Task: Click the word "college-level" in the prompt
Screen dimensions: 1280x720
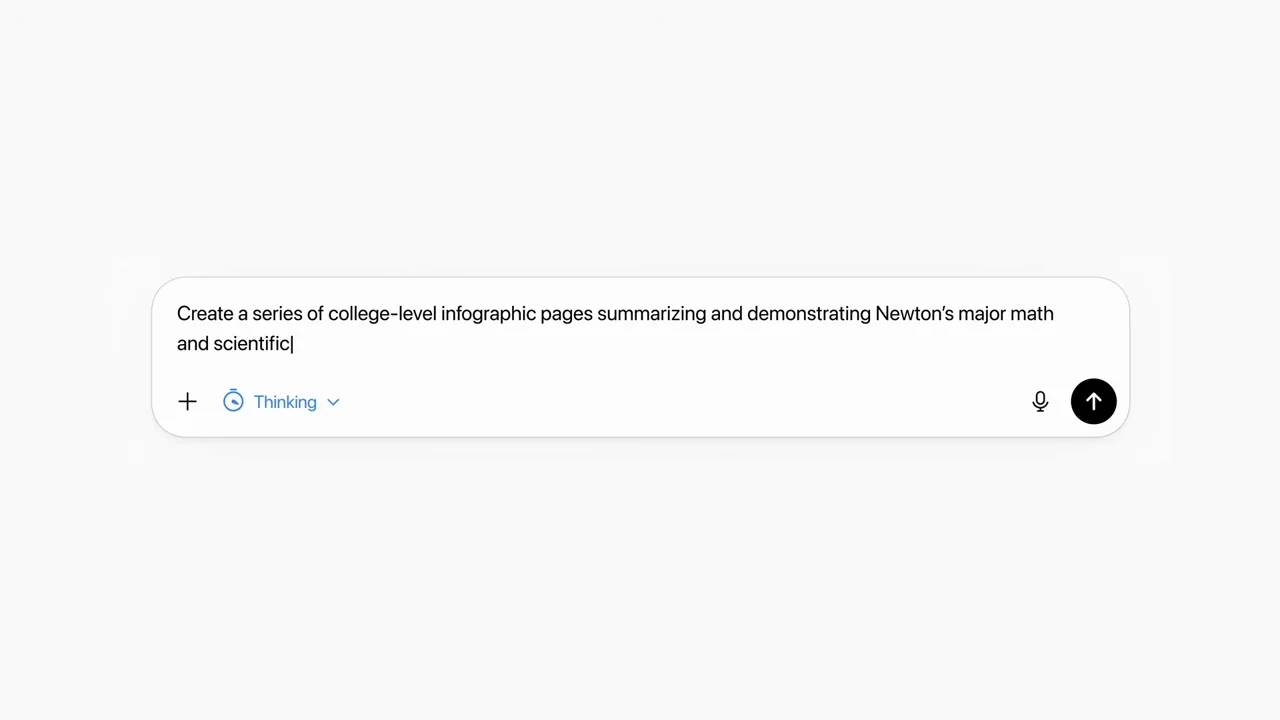Action: 382,314
